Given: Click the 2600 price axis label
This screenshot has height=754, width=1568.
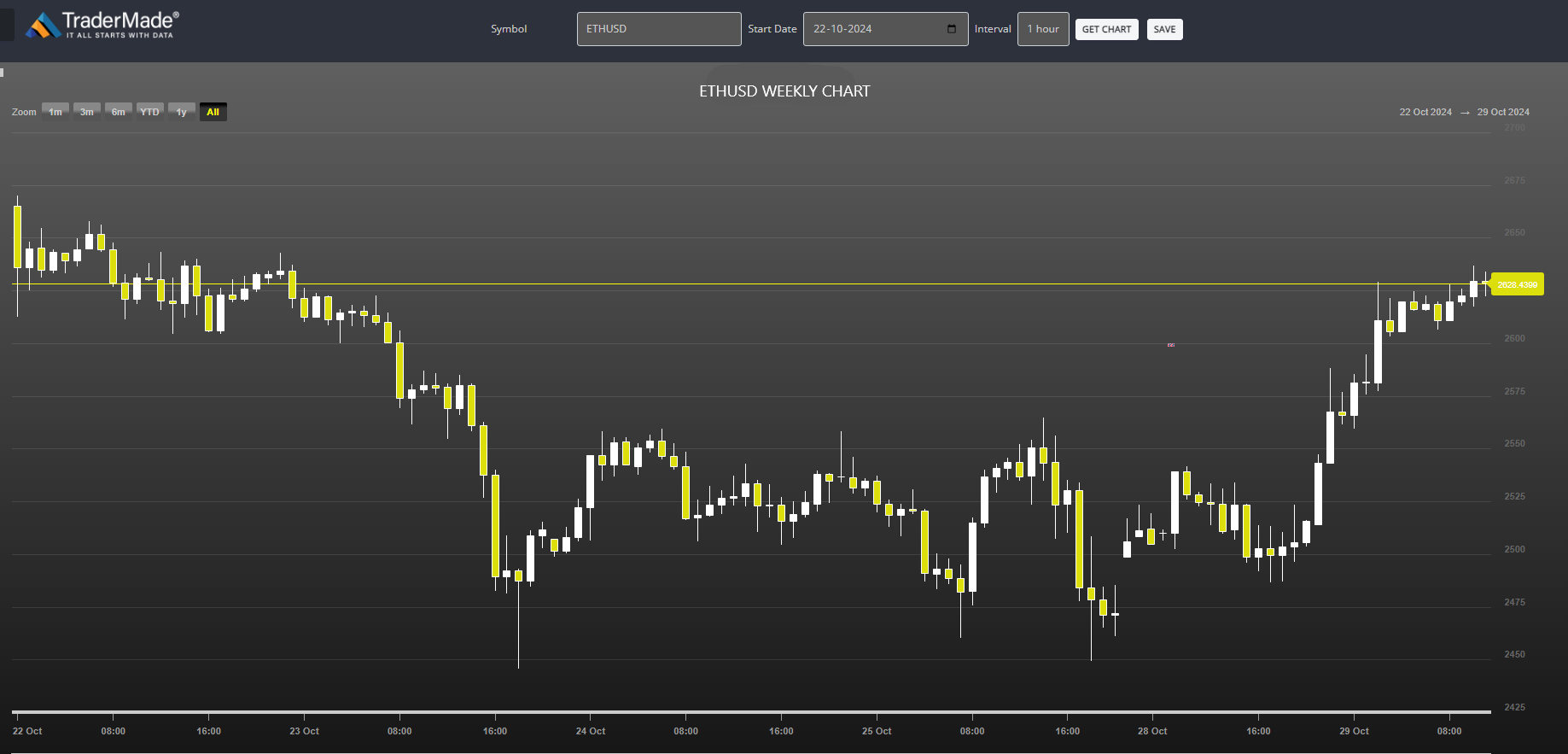Looking at the screenshot, I should [x=1514, y=338].
